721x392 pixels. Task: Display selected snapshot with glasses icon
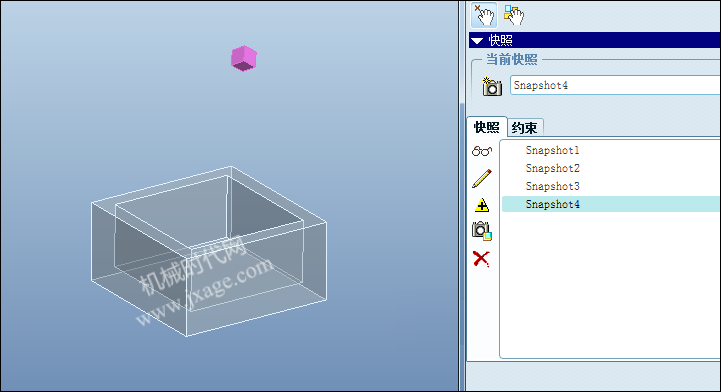click(481, 151)
